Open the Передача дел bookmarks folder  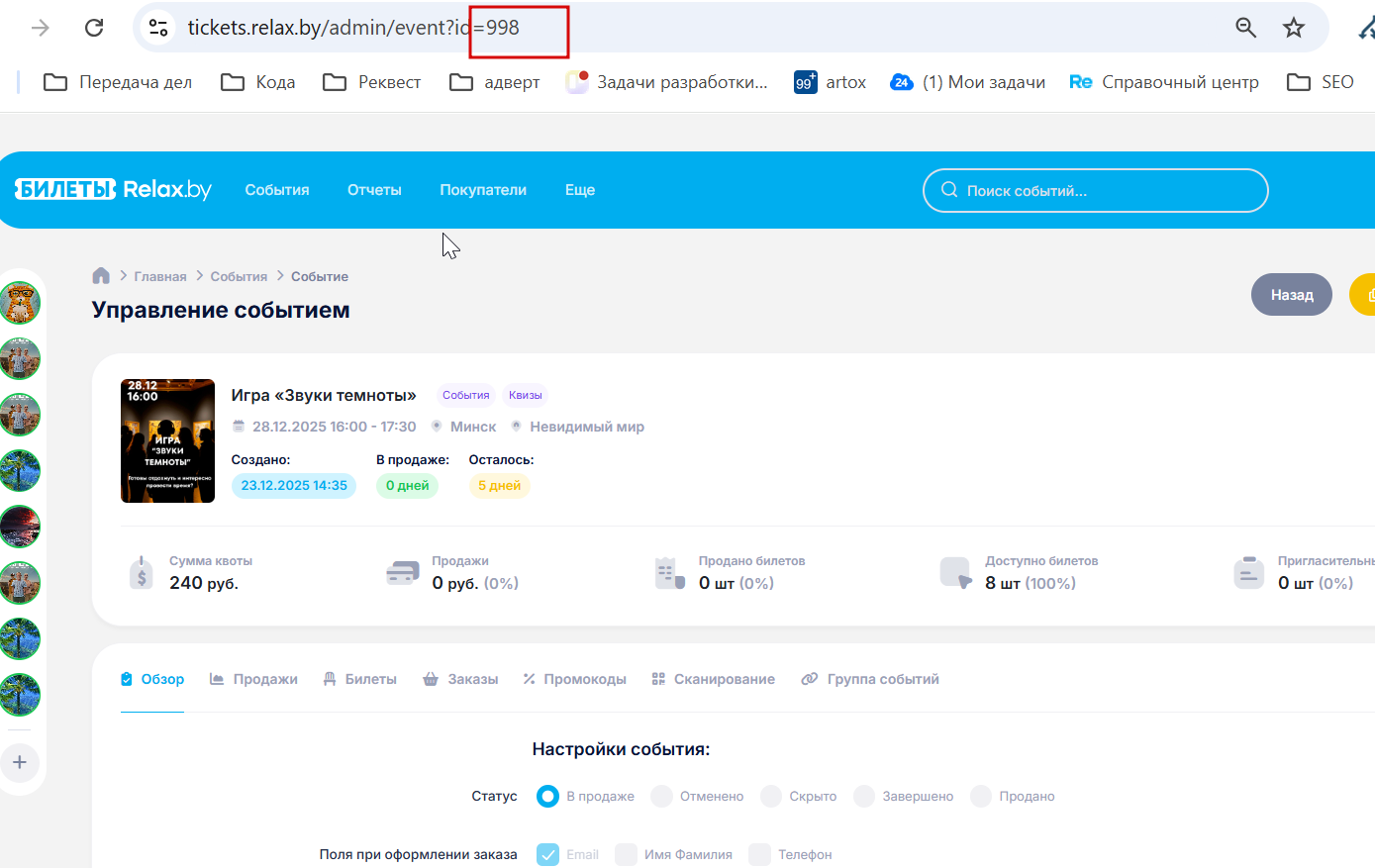point(118,82)
